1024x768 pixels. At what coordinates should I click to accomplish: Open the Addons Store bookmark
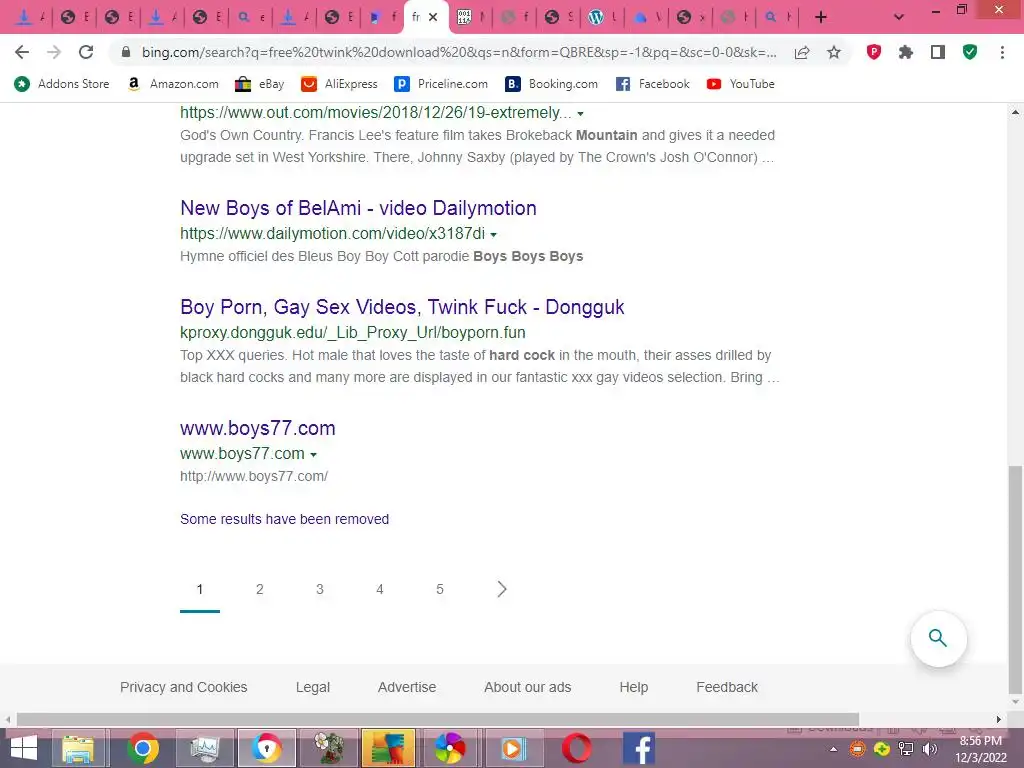[x=62, y=84]
